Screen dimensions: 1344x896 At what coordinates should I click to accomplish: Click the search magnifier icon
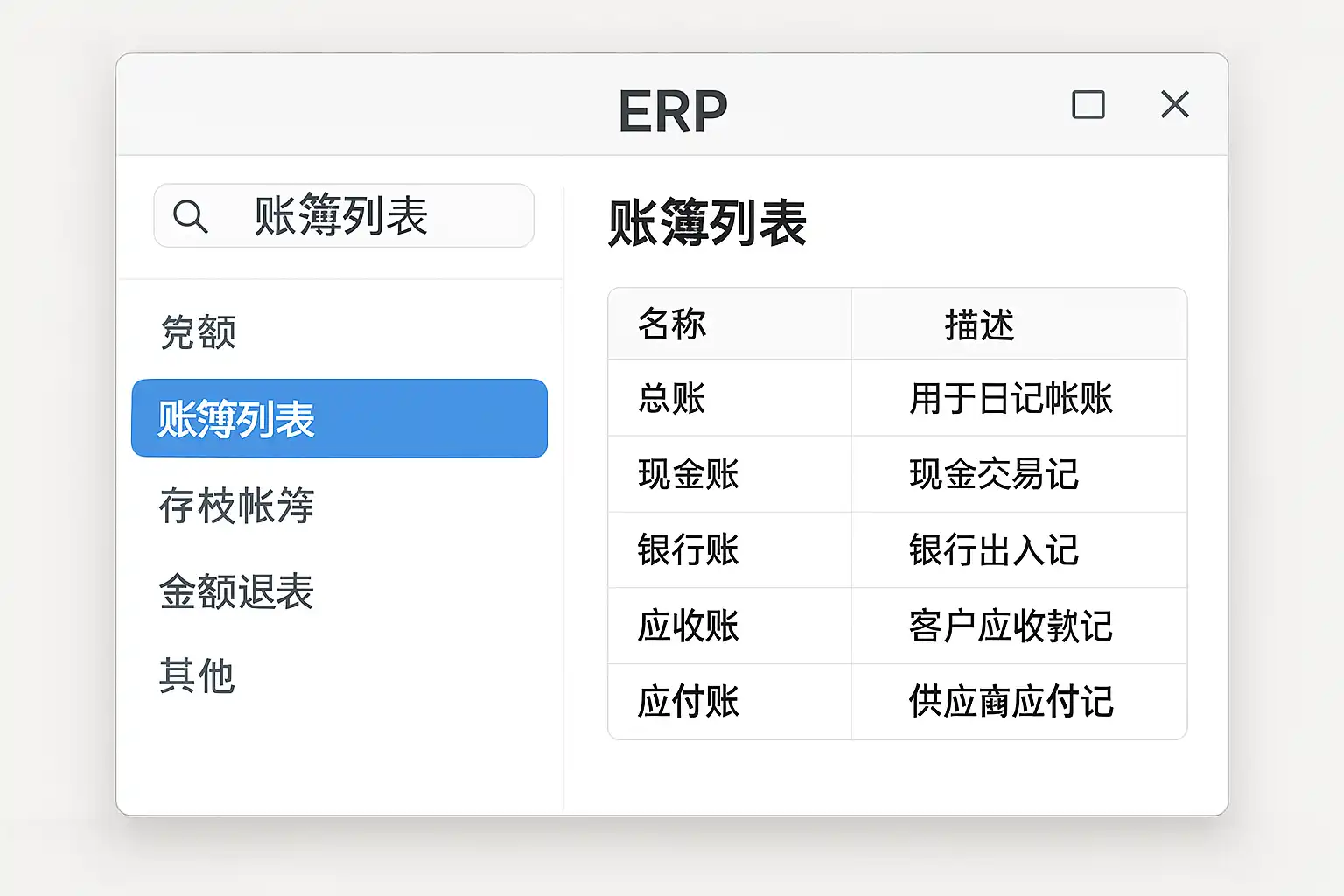click(190, 216)
